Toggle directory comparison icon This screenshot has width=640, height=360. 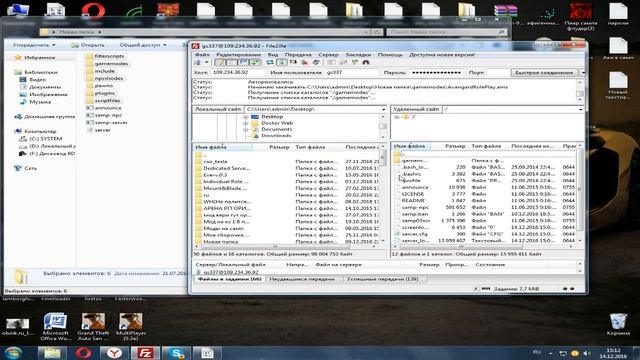pos(343,62)
